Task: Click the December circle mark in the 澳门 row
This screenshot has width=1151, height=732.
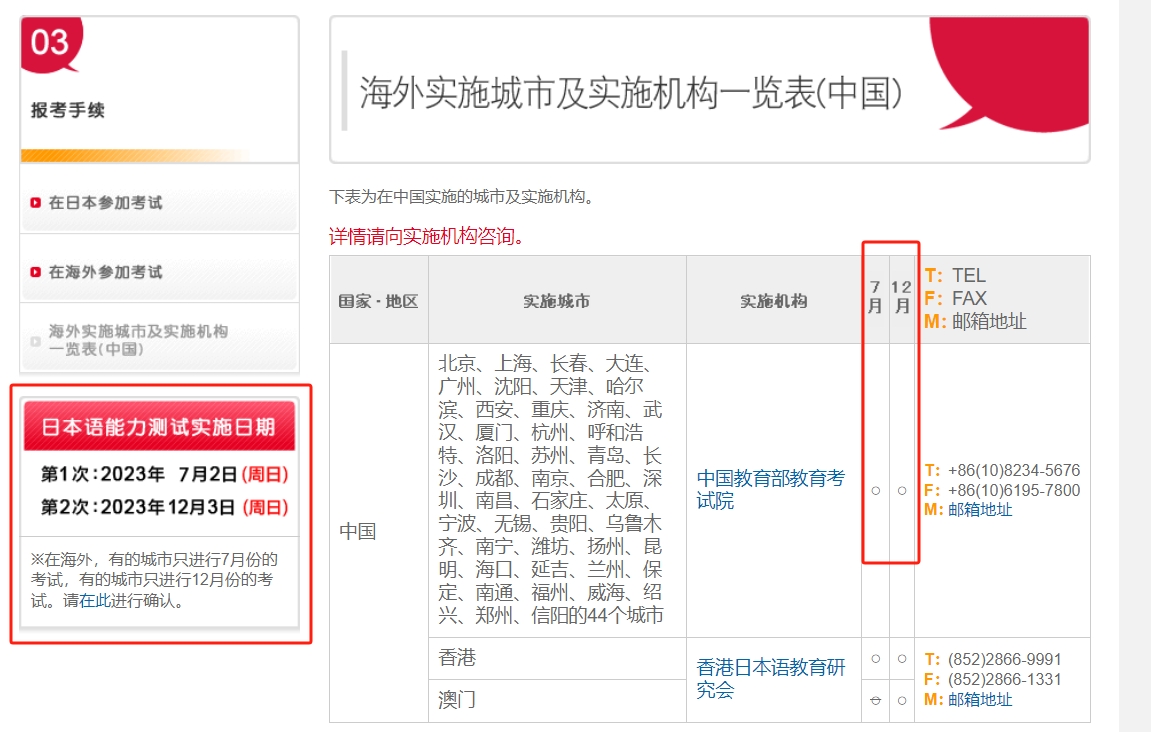Action: click(x=901, y=700)
